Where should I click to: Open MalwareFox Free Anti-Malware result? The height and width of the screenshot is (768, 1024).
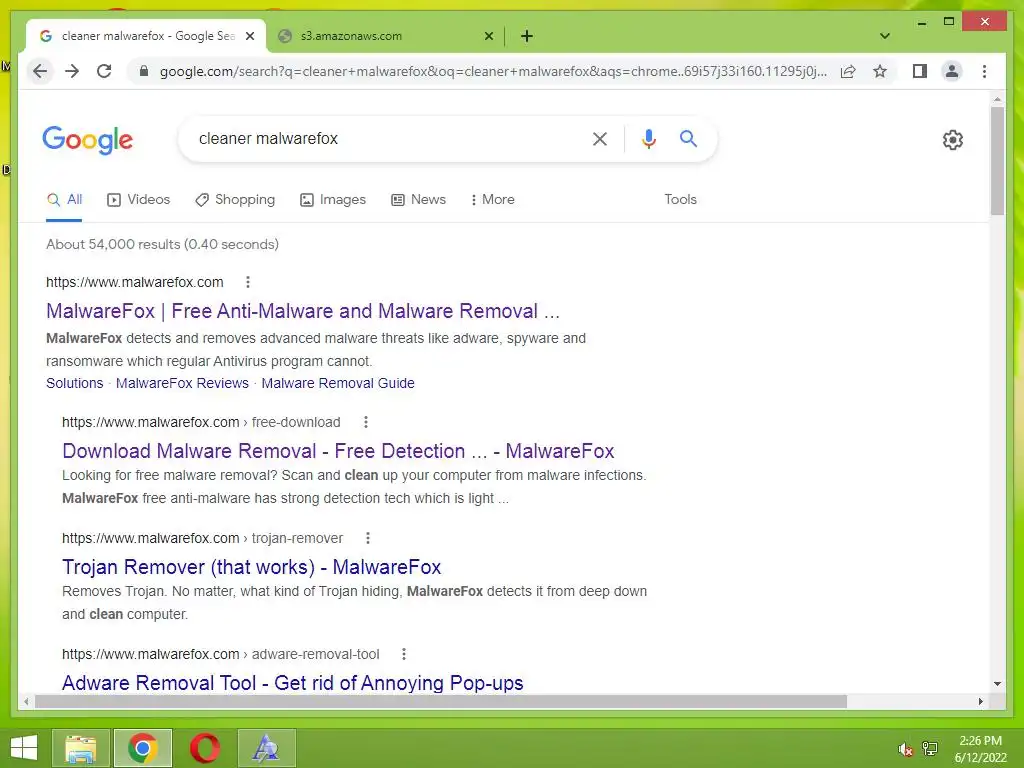pyautogui.click(x=303, y=311)
